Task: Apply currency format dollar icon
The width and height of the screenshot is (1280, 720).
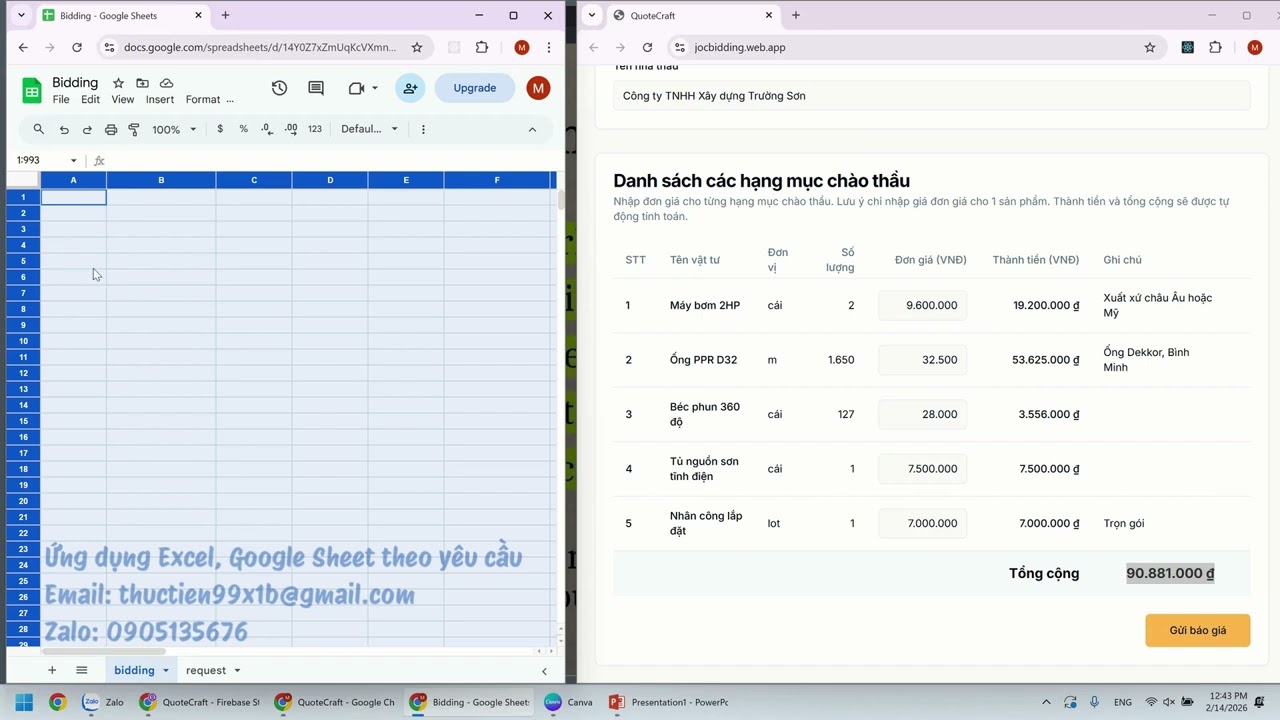Action: click(x=220, y=129)
